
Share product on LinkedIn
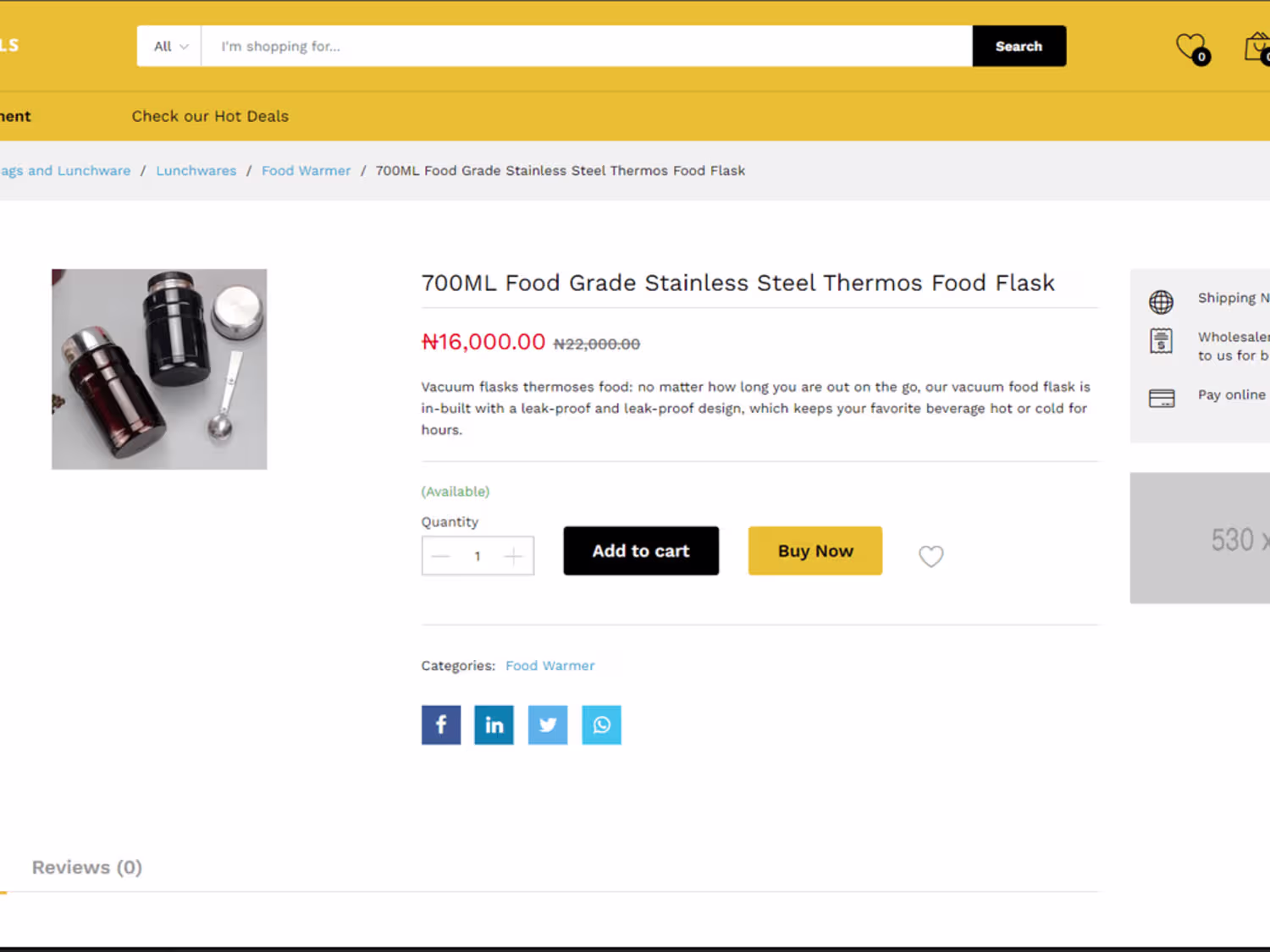[494, 725]
